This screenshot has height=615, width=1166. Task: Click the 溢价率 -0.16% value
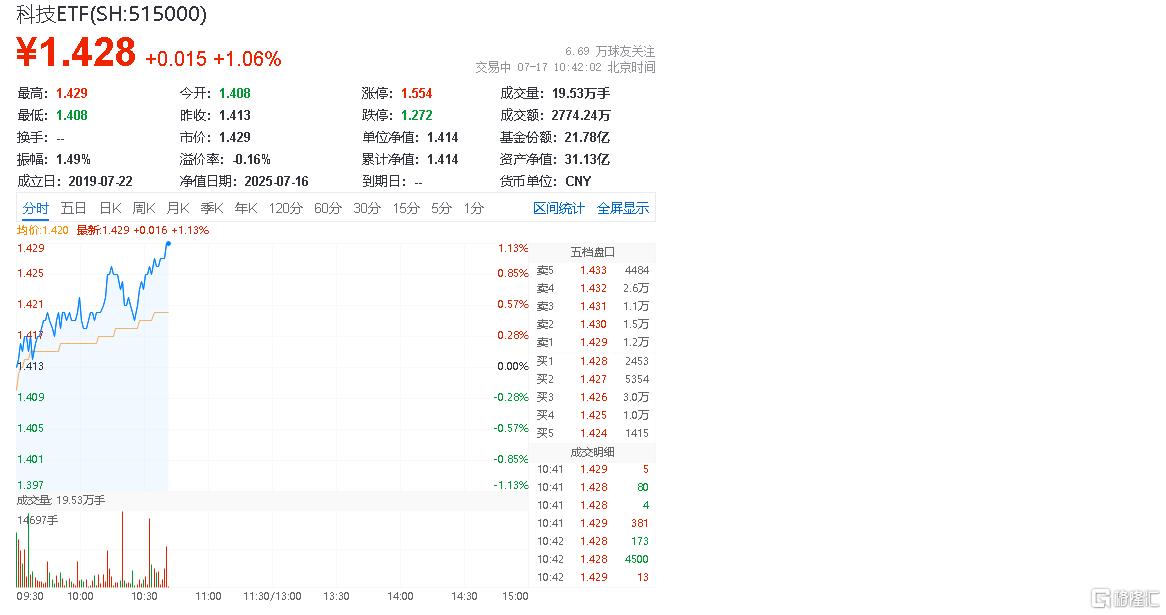pyautogui.click(x=251, y=159)
